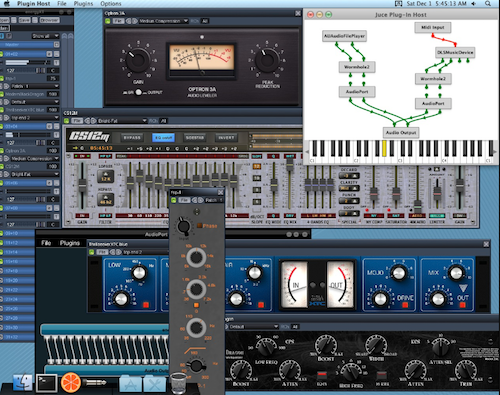Open the Plugins menu in top menu bar
This screenshot has height=395, width=500.
[x=83, y=3]
